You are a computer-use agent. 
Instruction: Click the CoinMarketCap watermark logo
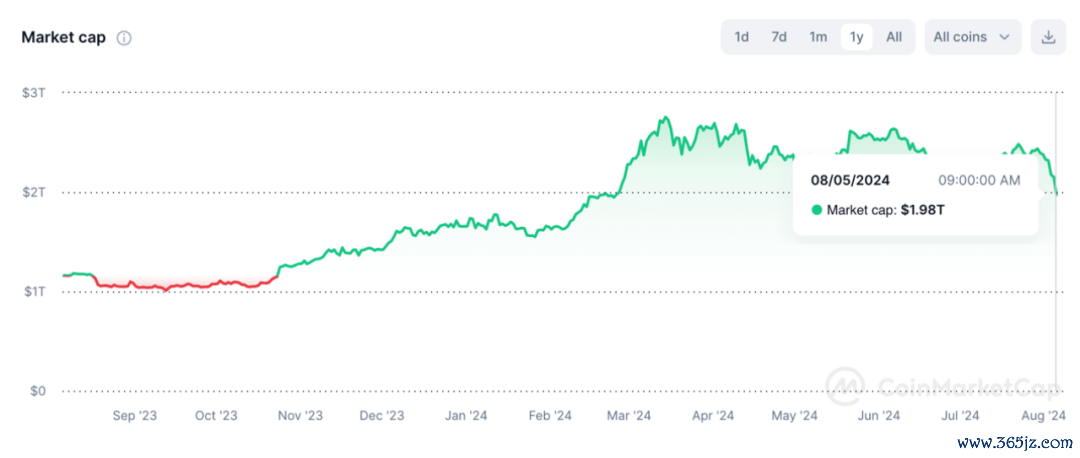[944, 382]
